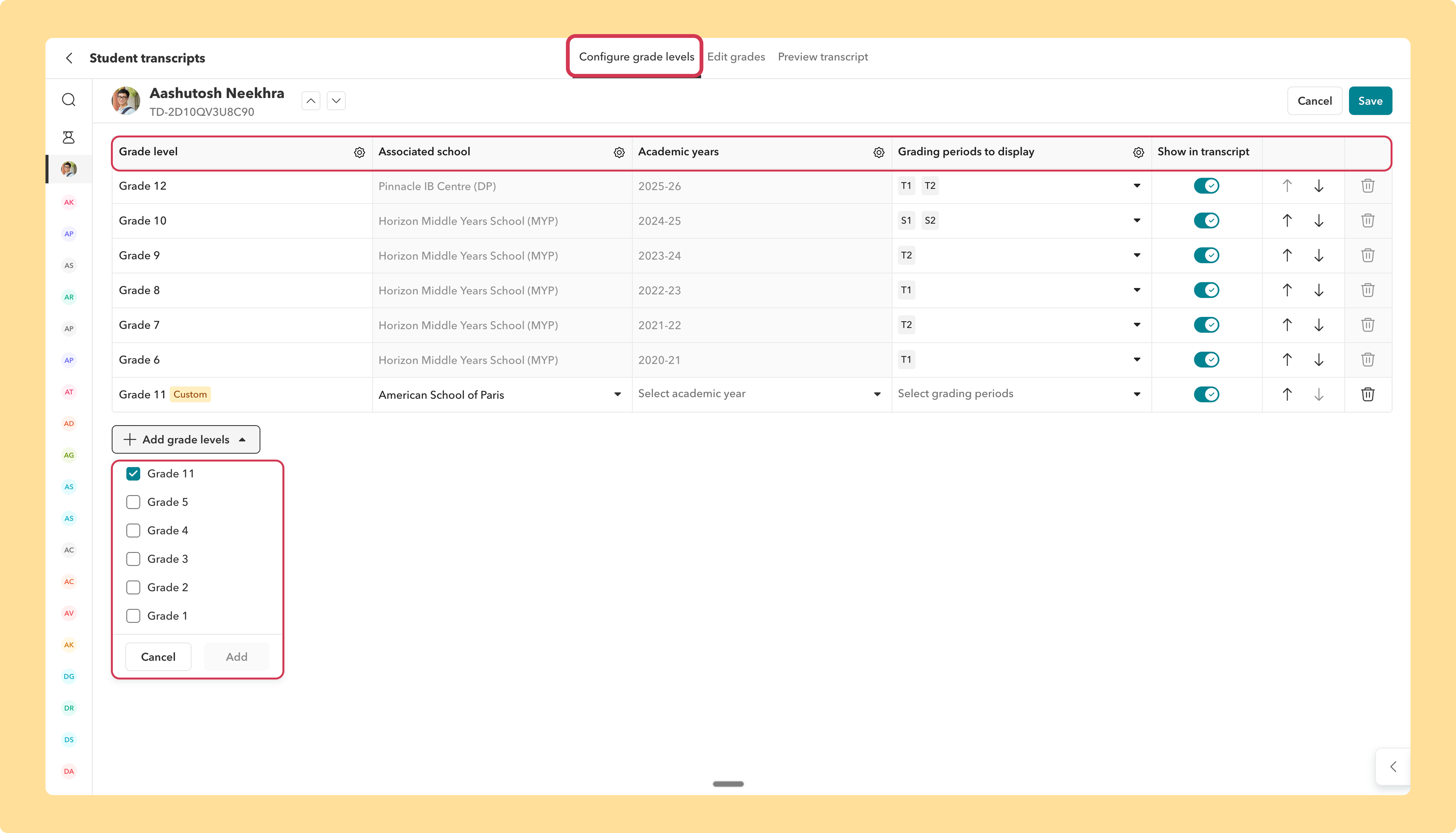The height and width of the screenshot is (833, 1456).
Task: Toggle Show in transcript for Grade 10
Action: (x=1206, y=221)
